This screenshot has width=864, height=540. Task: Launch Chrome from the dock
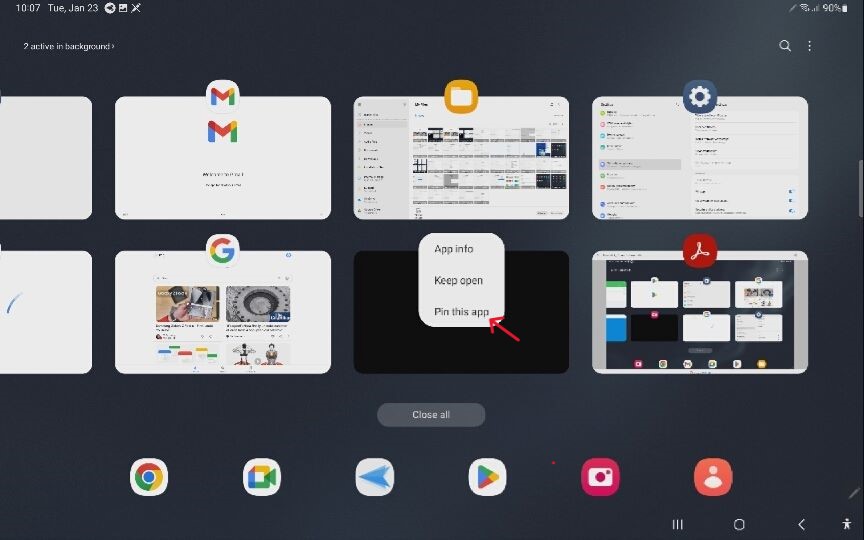click(149, 477)
